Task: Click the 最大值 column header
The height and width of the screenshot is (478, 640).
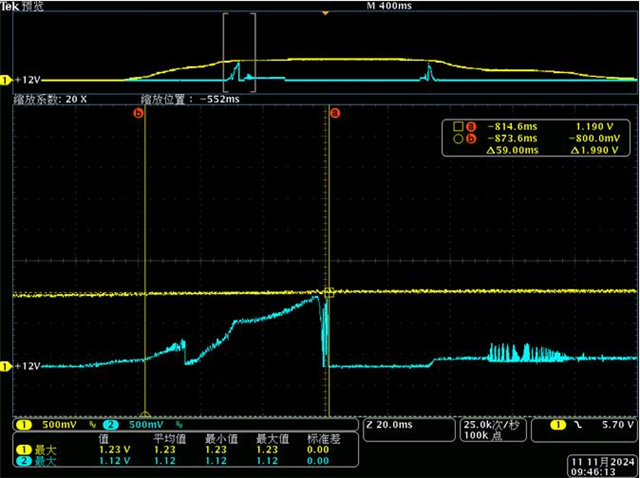Action: (x=273, y=439)
